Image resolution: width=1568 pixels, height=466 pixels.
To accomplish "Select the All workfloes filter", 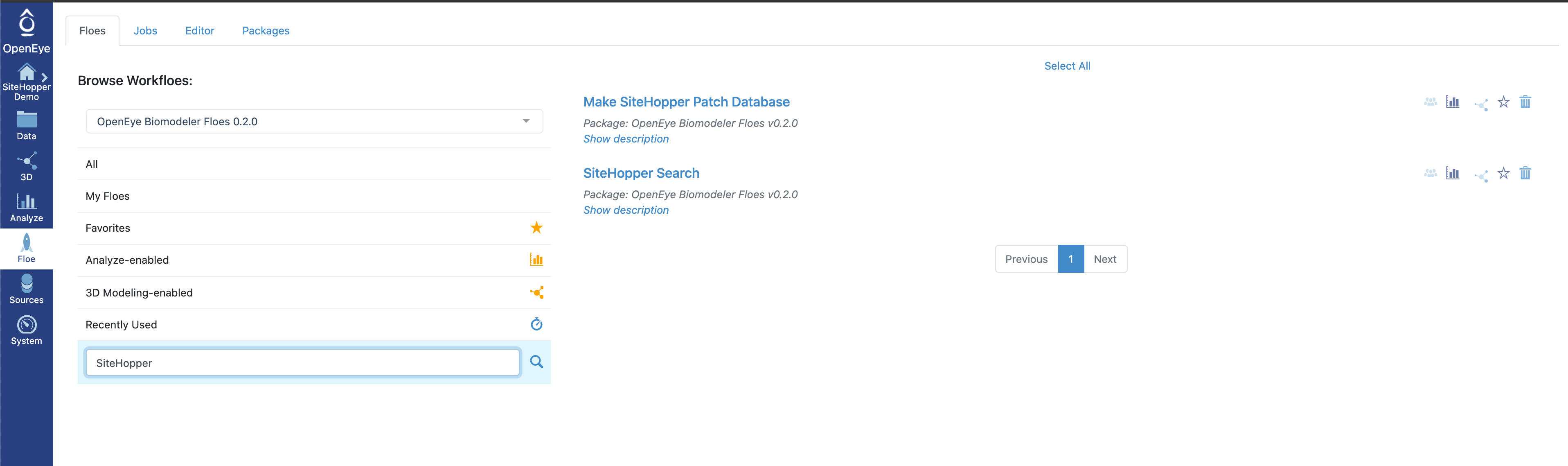I will click(314, 164).
